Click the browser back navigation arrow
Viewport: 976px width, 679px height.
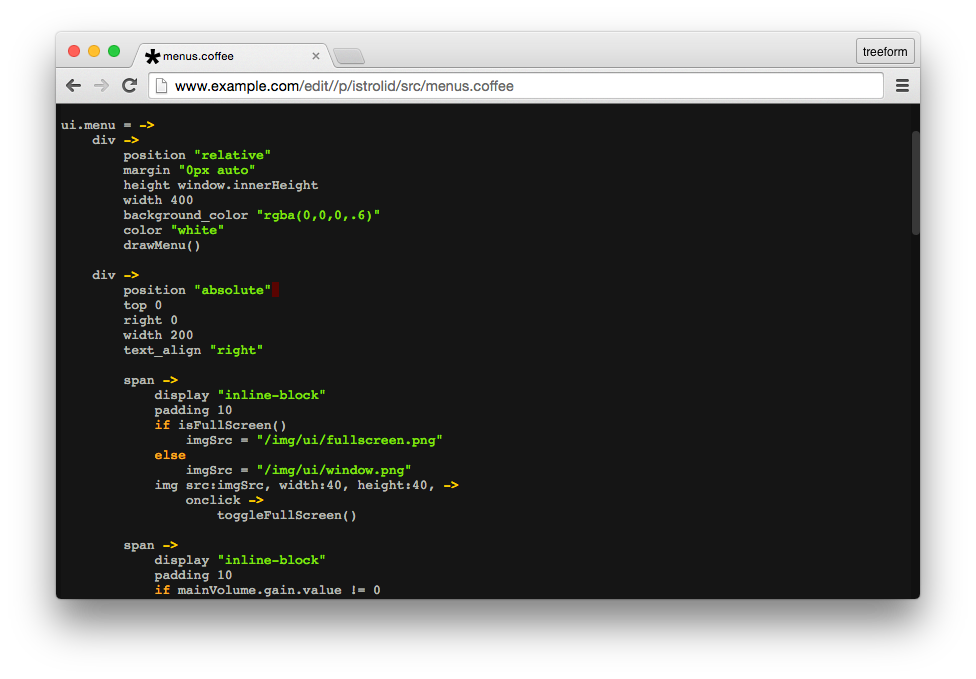pyautogui.click(x=73, y=85)
